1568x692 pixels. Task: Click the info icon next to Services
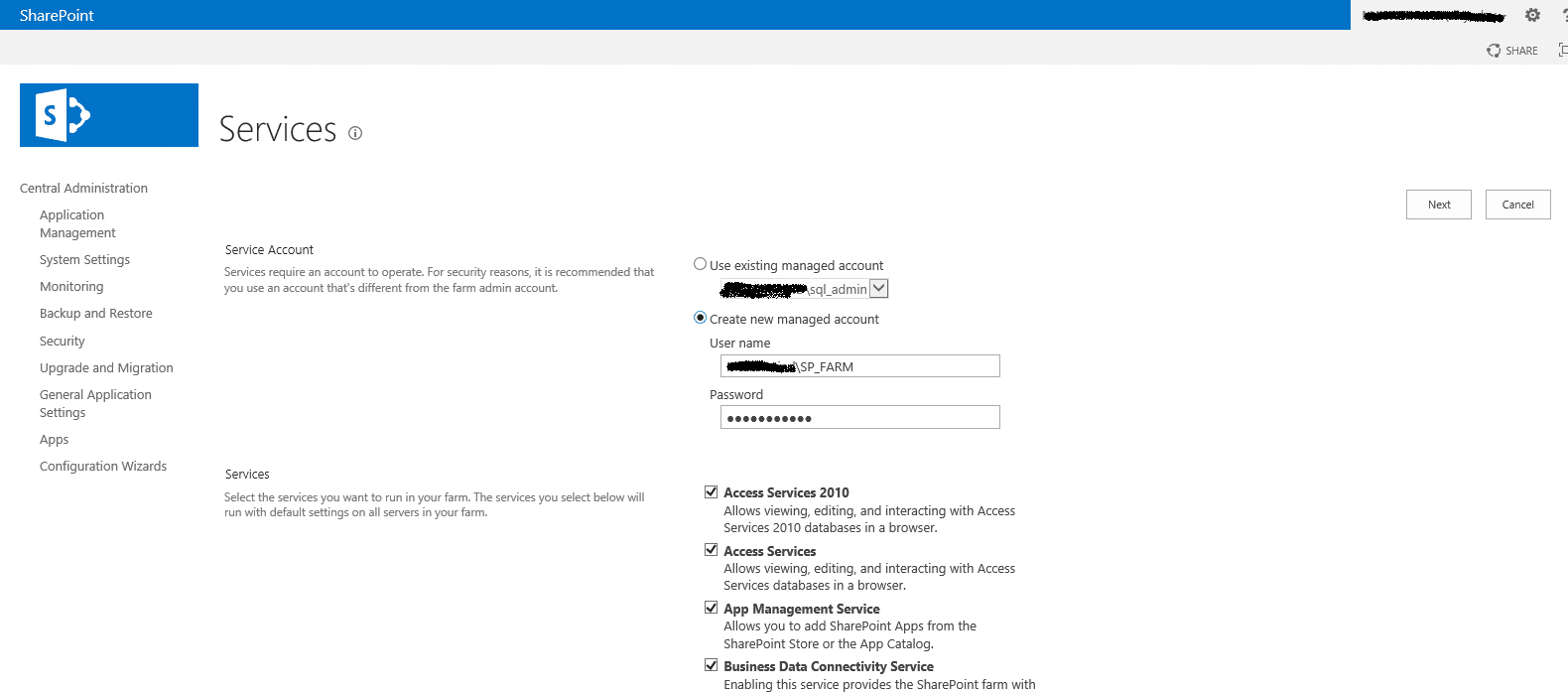(355, 133)
